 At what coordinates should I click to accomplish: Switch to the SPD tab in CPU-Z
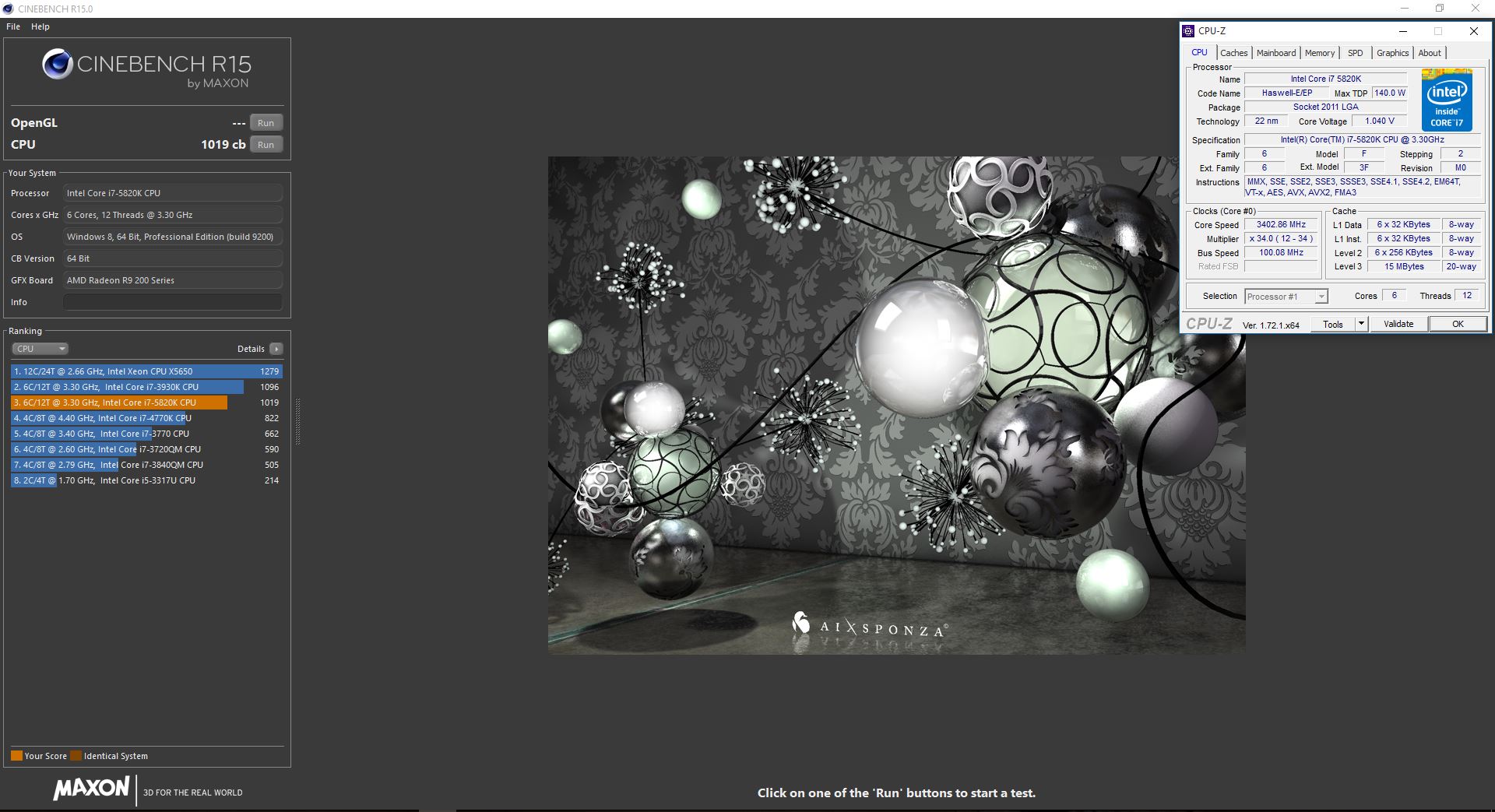point(1356,53)
